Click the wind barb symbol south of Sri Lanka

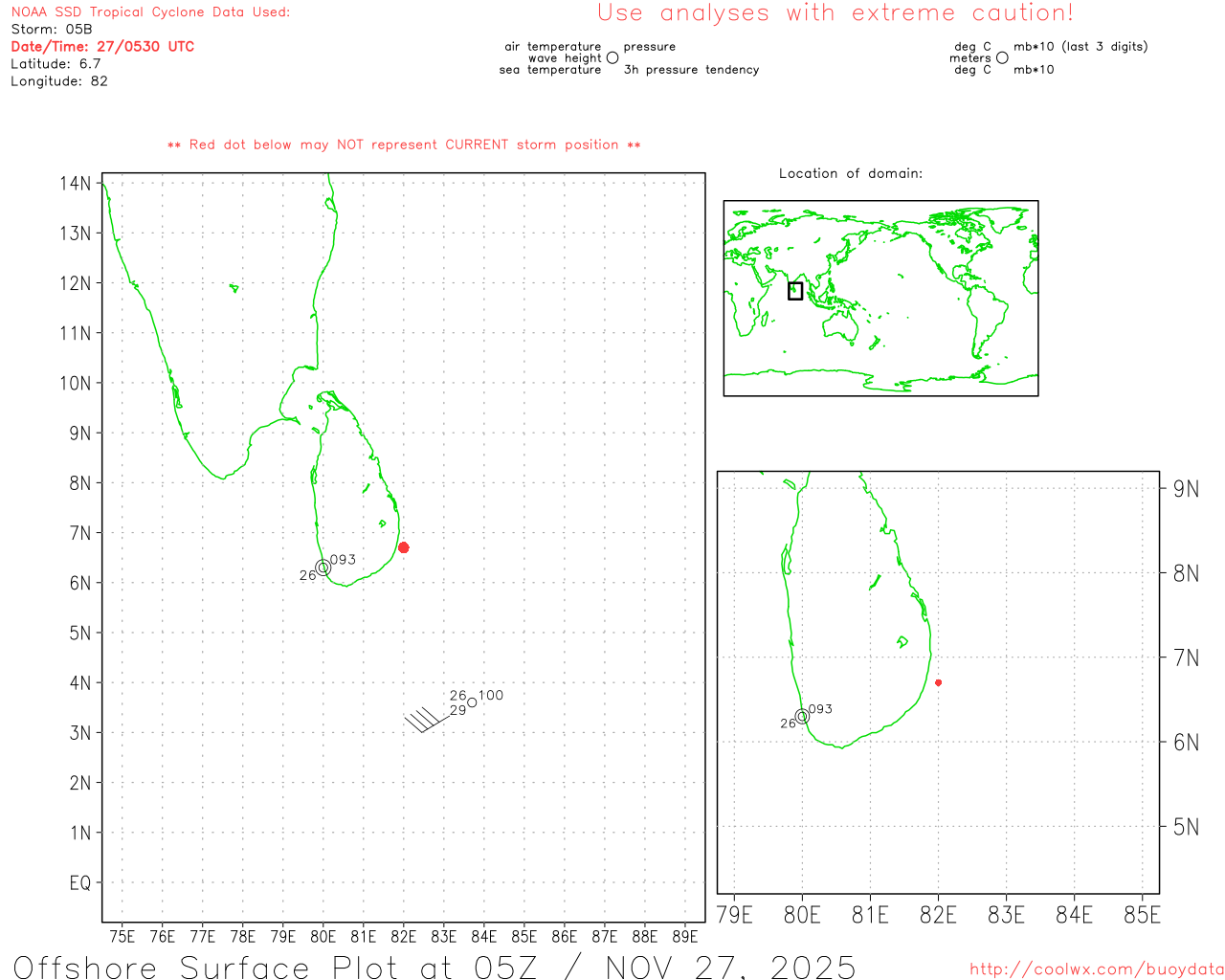[425, 718]
